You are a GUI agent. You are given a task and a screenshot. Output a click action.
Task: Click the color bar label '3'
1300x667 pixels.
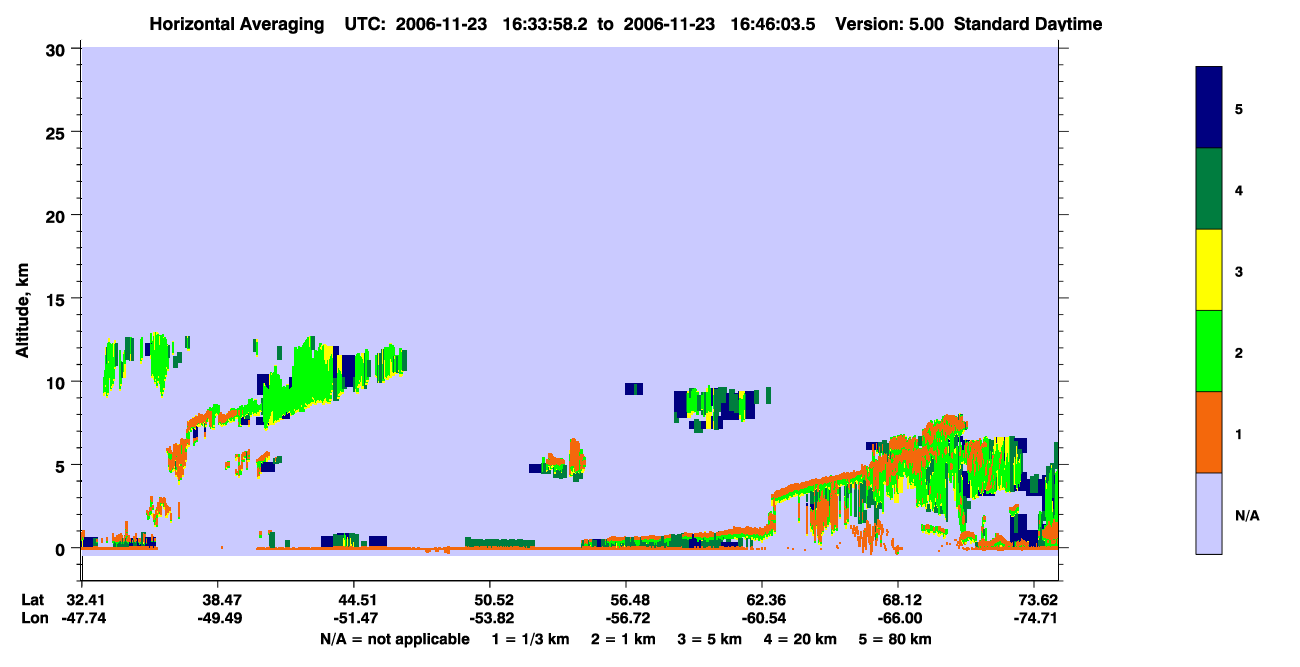tap(1239, 271)
